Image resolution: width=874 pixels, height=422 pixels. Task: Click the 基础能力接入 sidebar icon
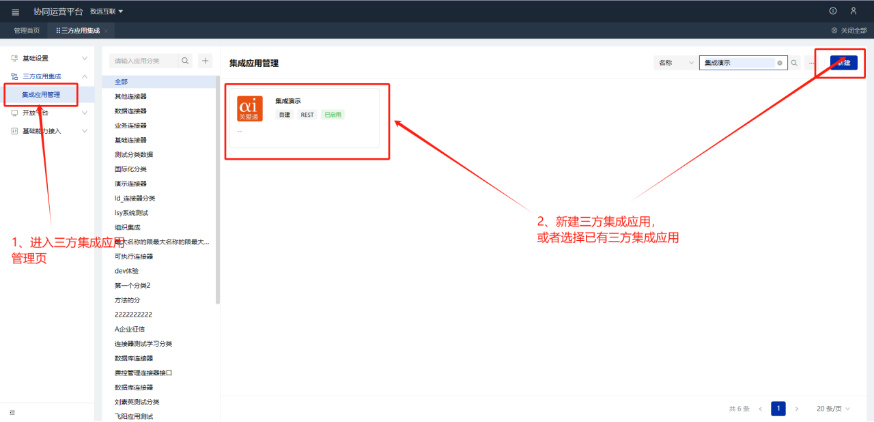click(x=14, y=131)
